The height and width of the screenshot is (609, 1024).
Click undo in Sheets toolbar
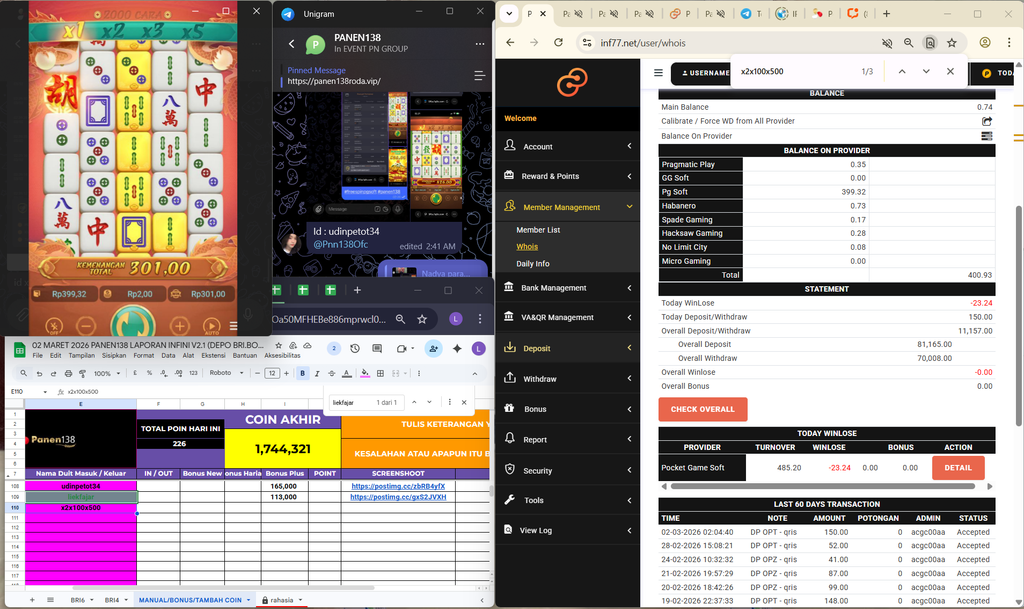coord(39,373)
